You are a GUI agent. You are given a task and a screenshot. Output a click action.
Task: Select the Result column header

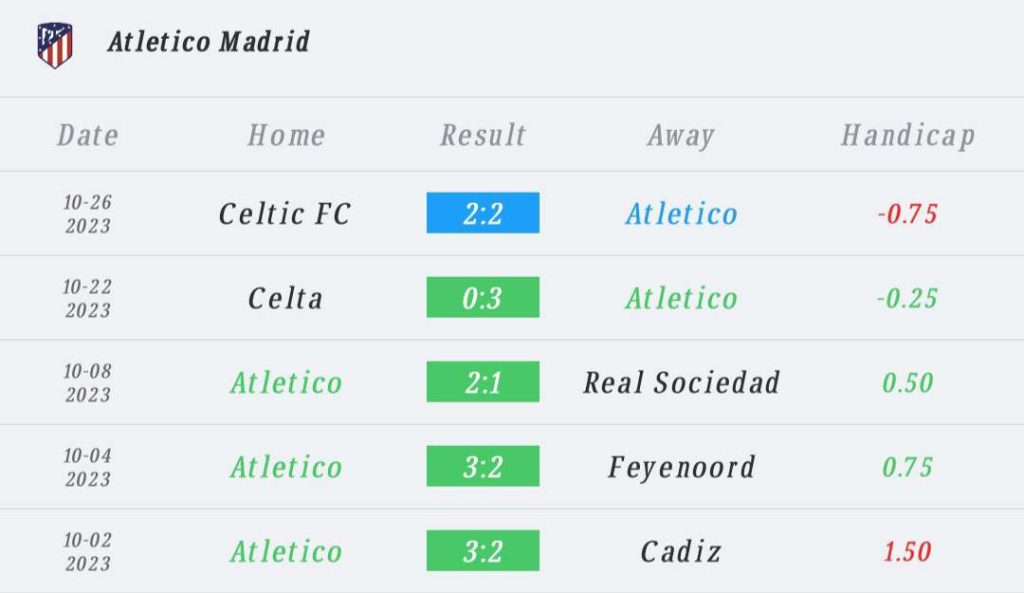[x=483, y=135]
